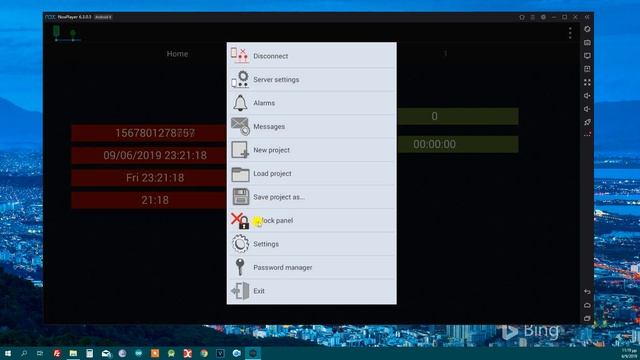Click the Save project floppy disk icon
Viewport: 640px width, 360px height.
coord(240,197)
